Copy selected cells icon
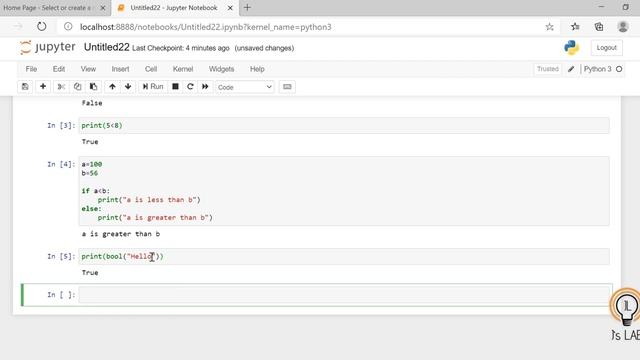This screenshot has height=360, width=640. (77, 87)
